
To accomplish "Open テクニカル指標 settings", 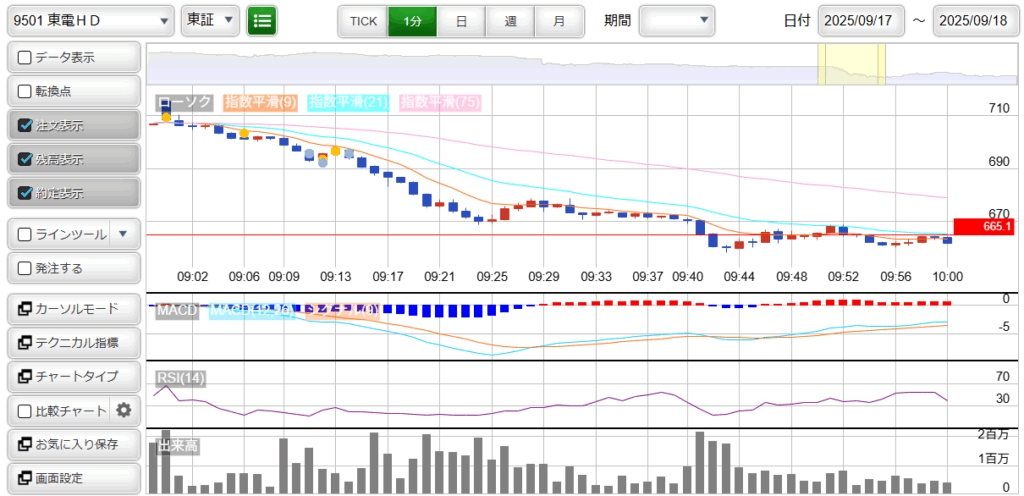I will click(x=73, y=342).
